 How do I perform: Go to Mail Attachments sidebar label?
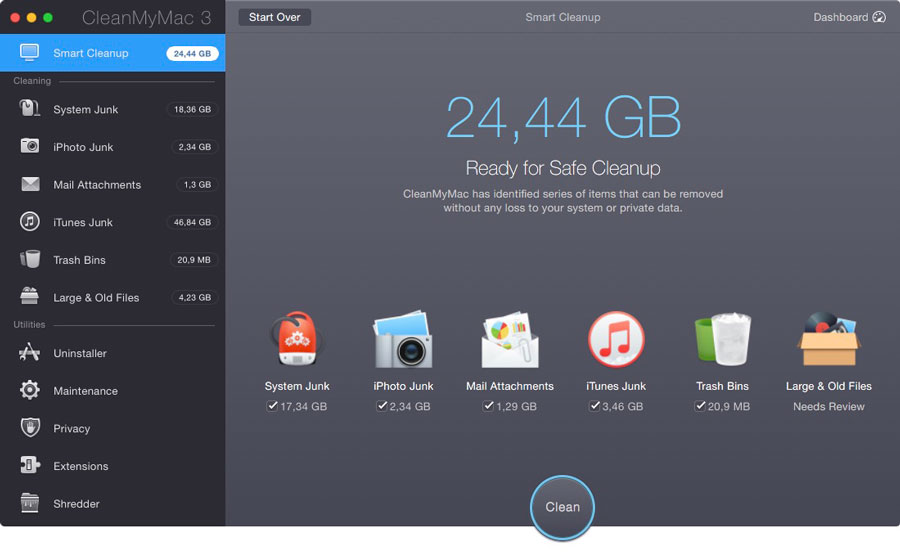pyautogui.click(x=97, y=185)
